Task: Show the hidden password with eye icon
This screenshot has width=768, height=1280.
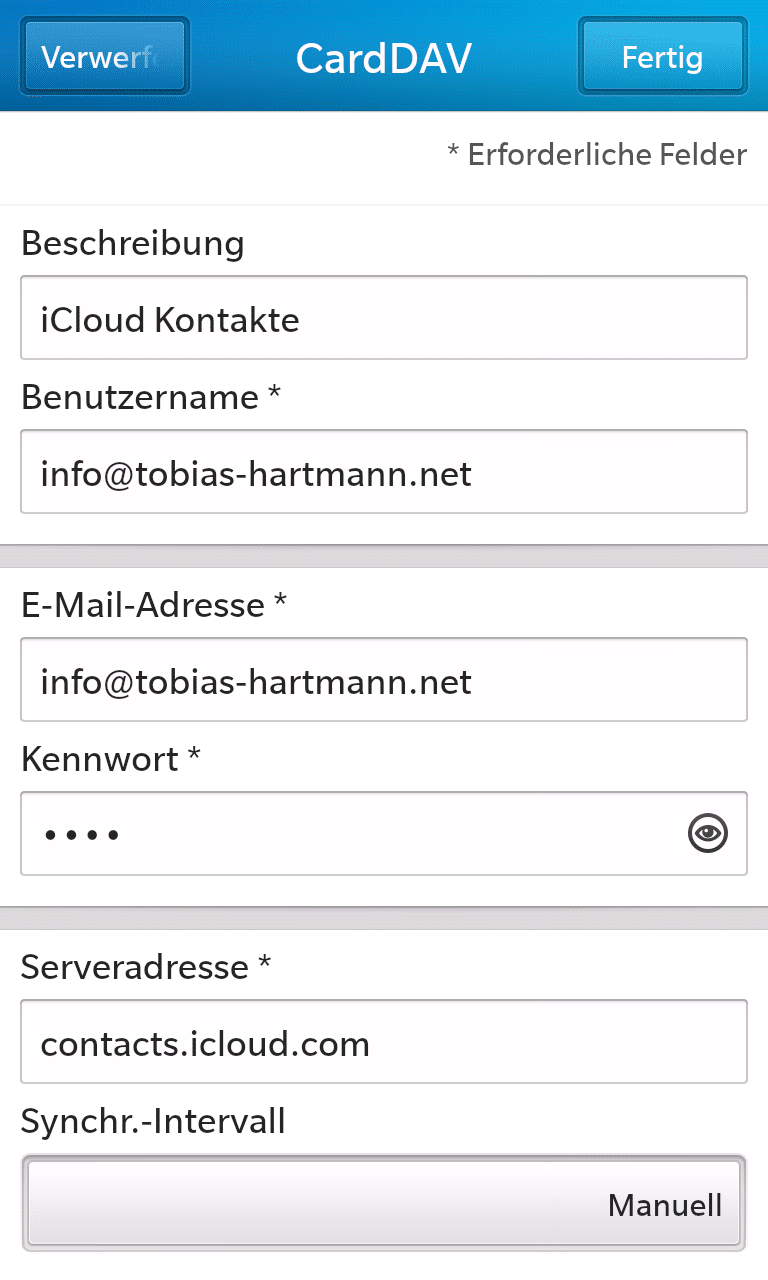Action: (x=708, y=832)
